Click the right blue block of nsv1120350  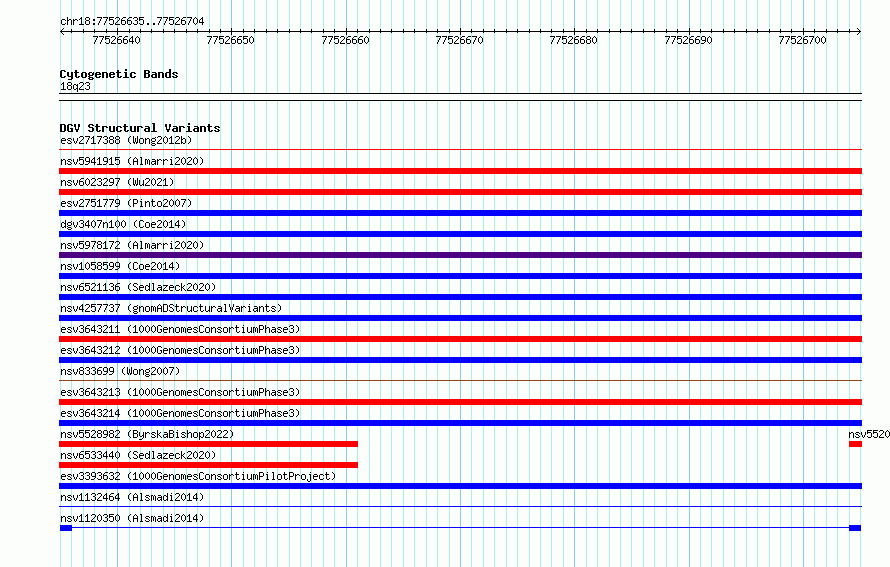tap(855, 528)
